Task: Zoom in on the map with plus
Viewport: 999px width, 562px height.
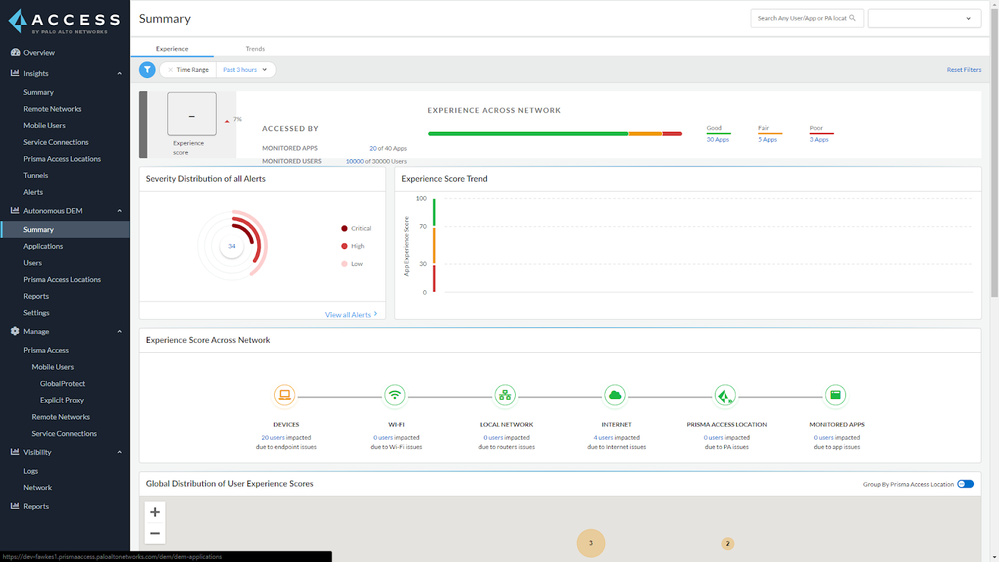Action: 155,513
